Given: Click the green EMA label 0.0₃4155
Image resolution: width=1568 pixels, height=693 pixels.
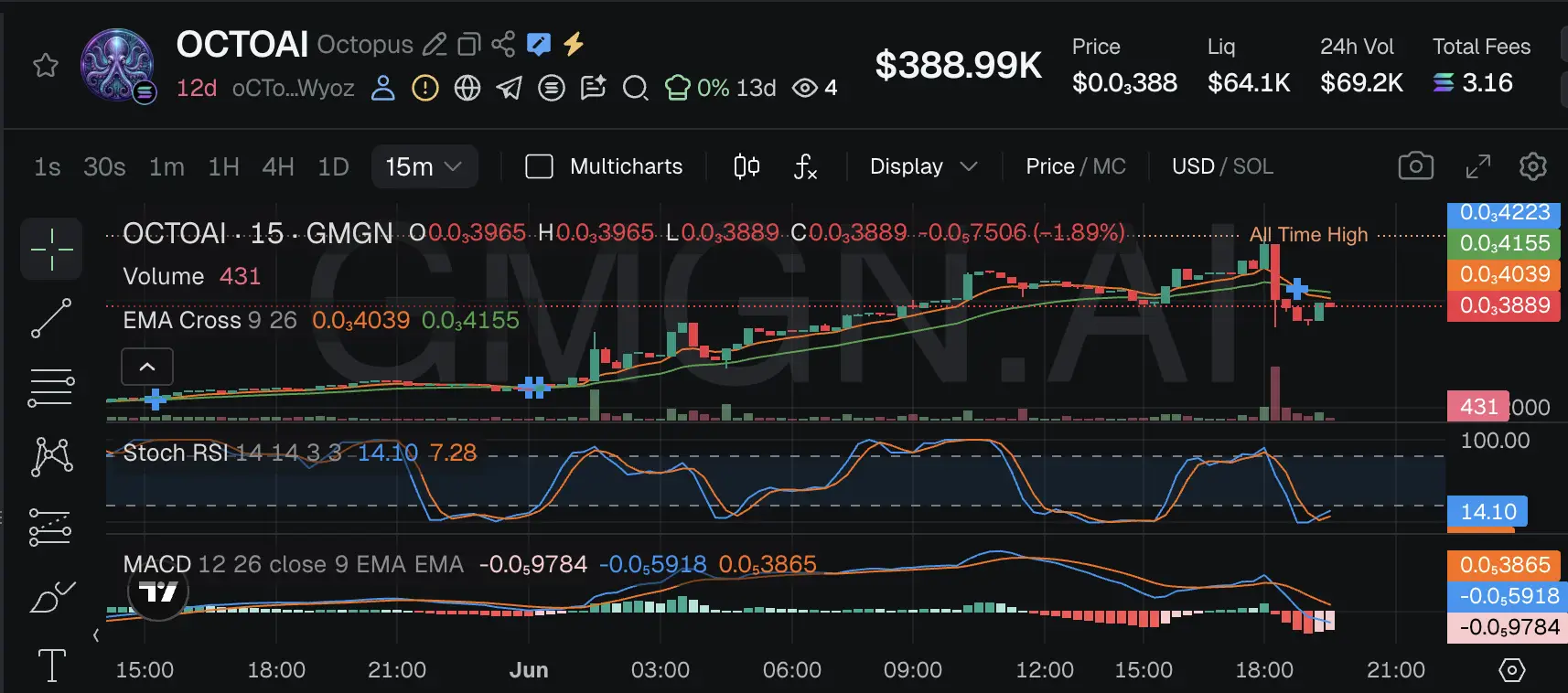Looking at the screenshot, I should 1504,243.
